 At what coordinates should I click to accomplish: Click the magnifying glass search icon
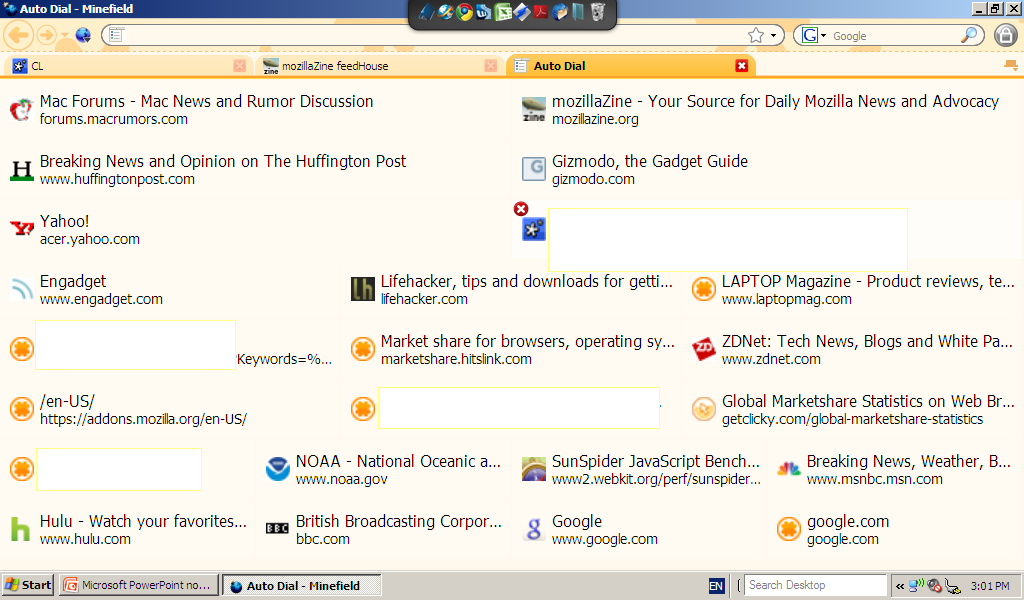tap(969, 35)
